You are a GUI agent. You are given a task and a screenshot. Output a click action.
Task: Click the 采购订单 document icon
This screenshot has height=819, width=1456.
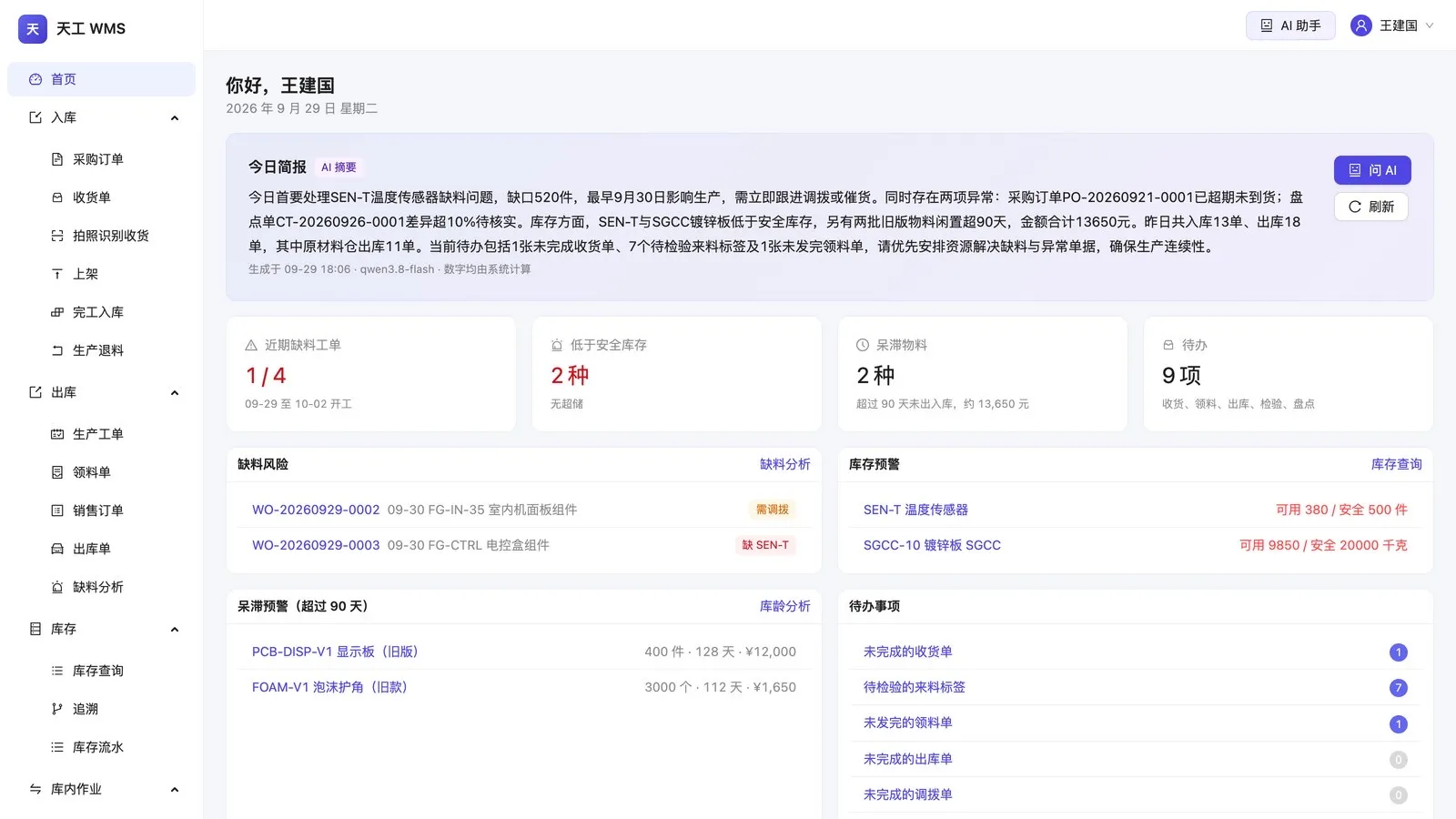(x=57, y=159)
